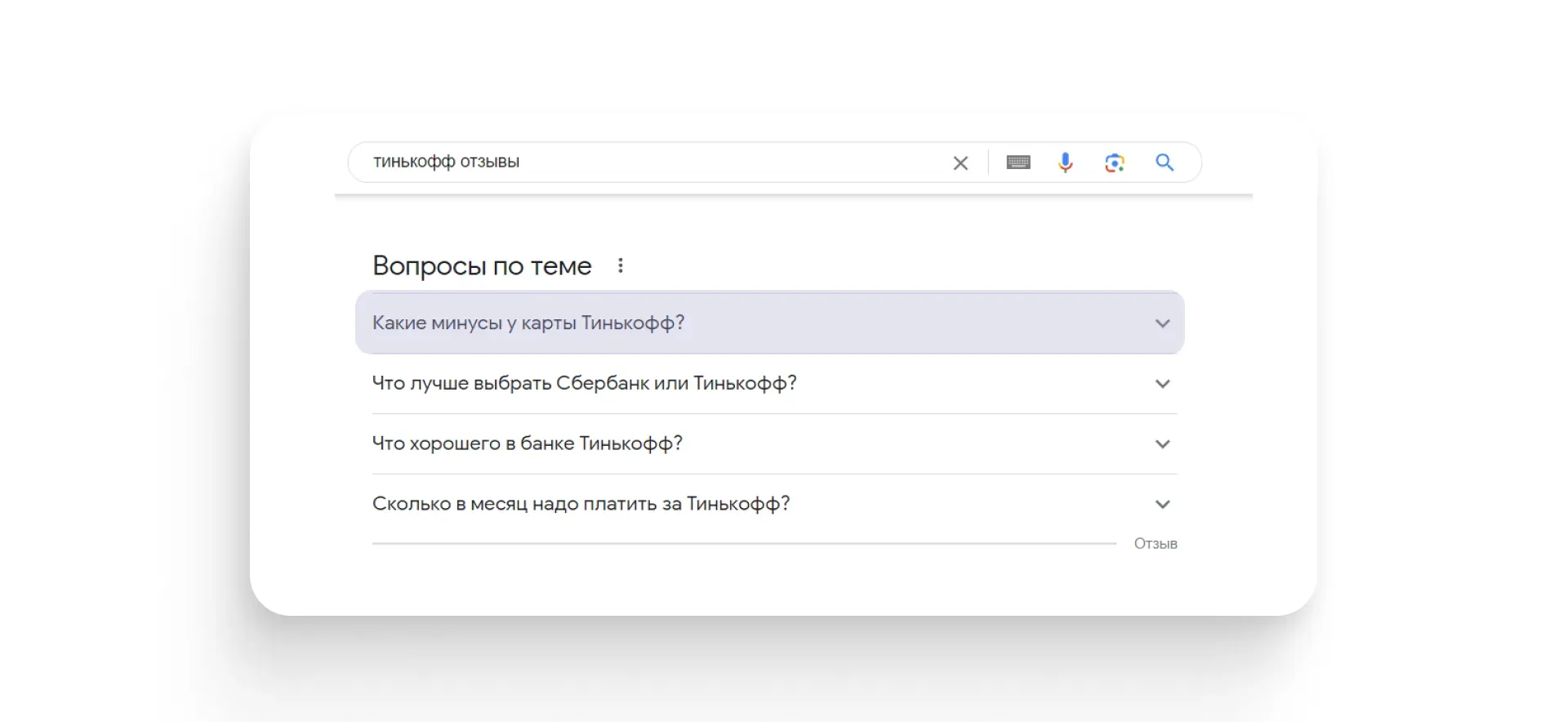Image resolution: width=1568 pixels, height=722 pixels.
Task: Start voice search with microphone icon
Action: 1065,163
